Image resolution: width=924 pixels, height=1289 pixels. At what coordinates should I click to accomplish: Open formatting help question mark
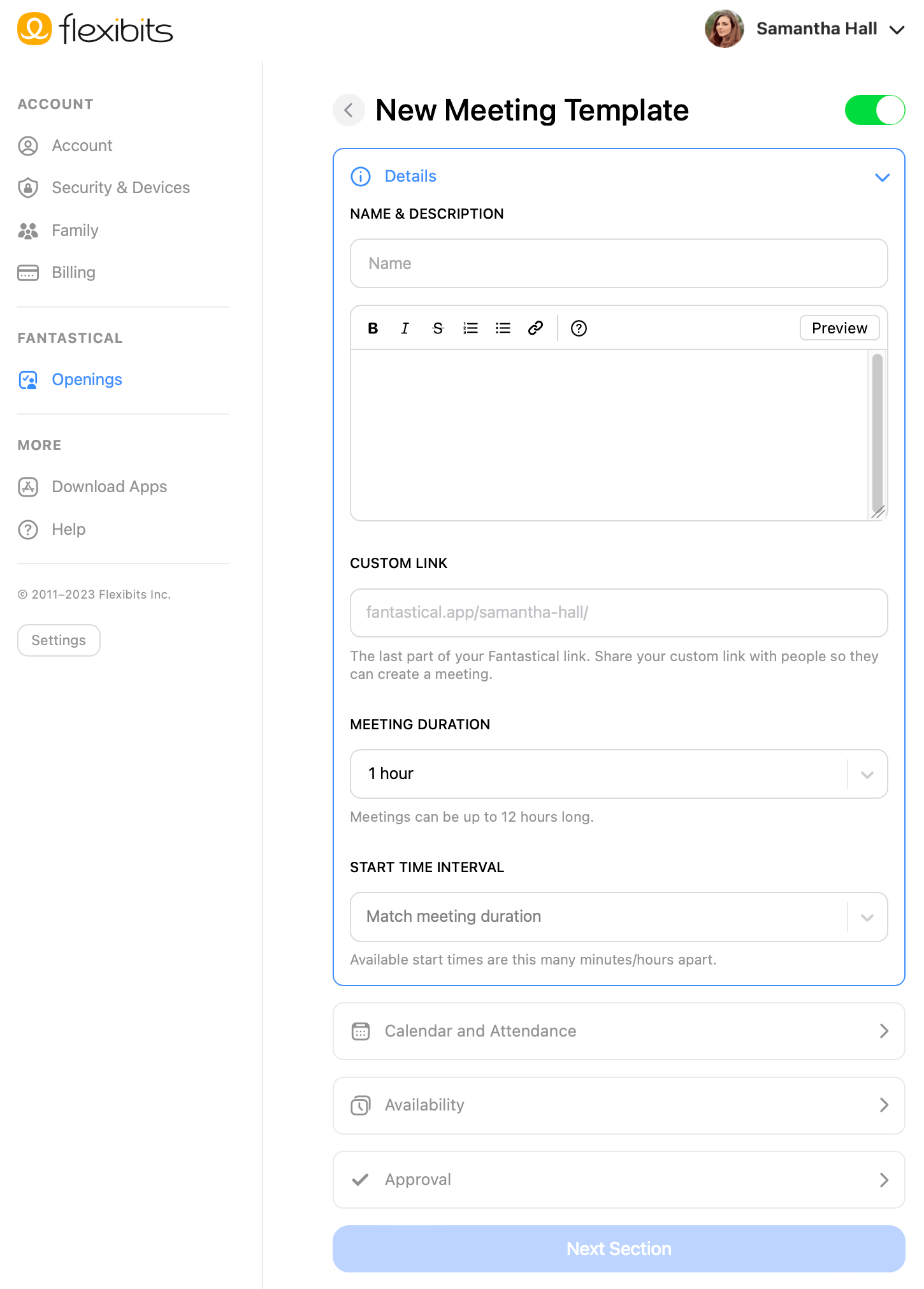coord(579,328)
